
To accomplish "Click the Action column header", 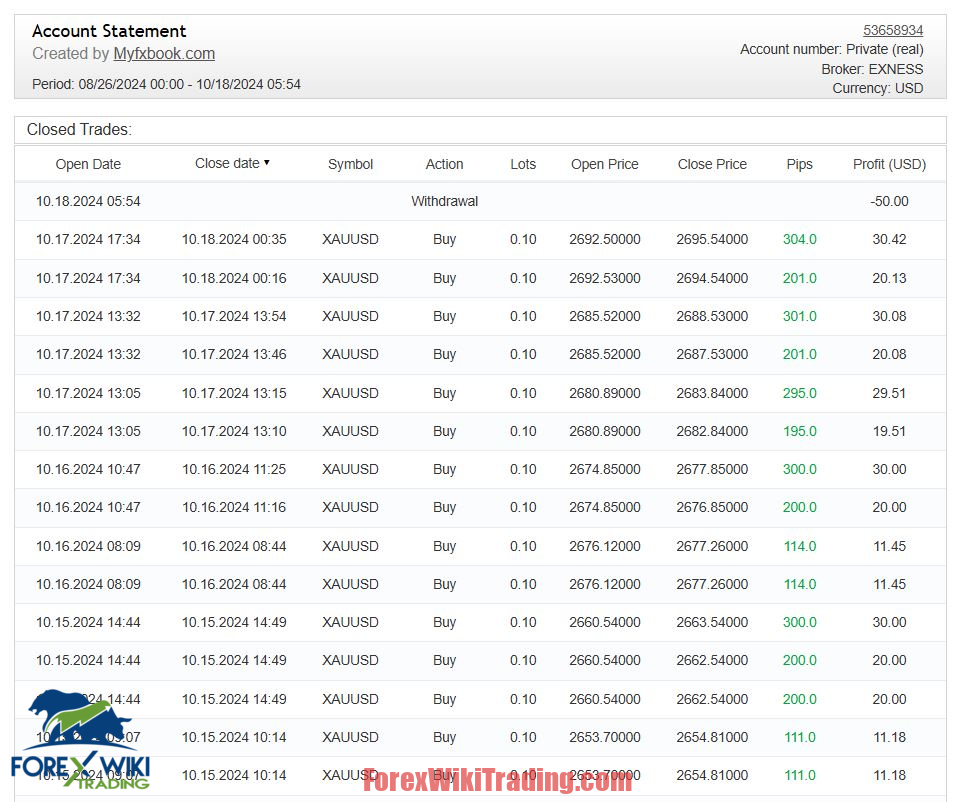I will coord(444,164).
